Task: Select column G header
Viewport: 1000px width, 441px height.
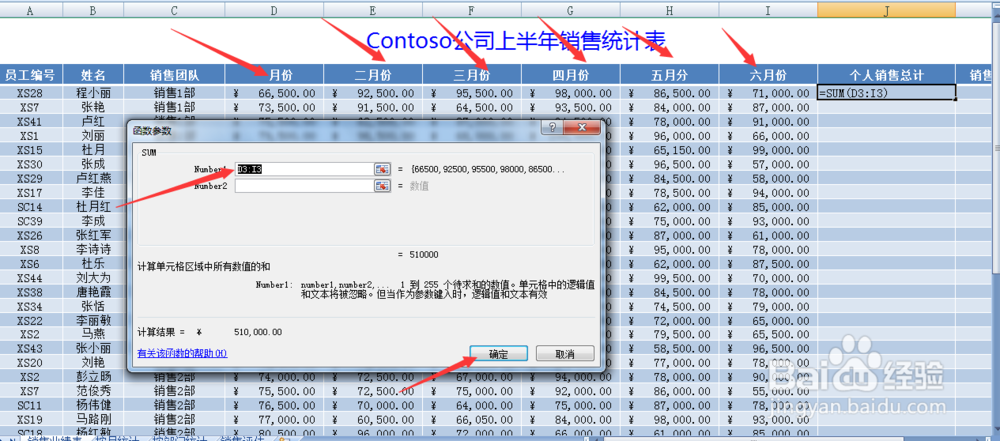Action: [x=570, y=10]
